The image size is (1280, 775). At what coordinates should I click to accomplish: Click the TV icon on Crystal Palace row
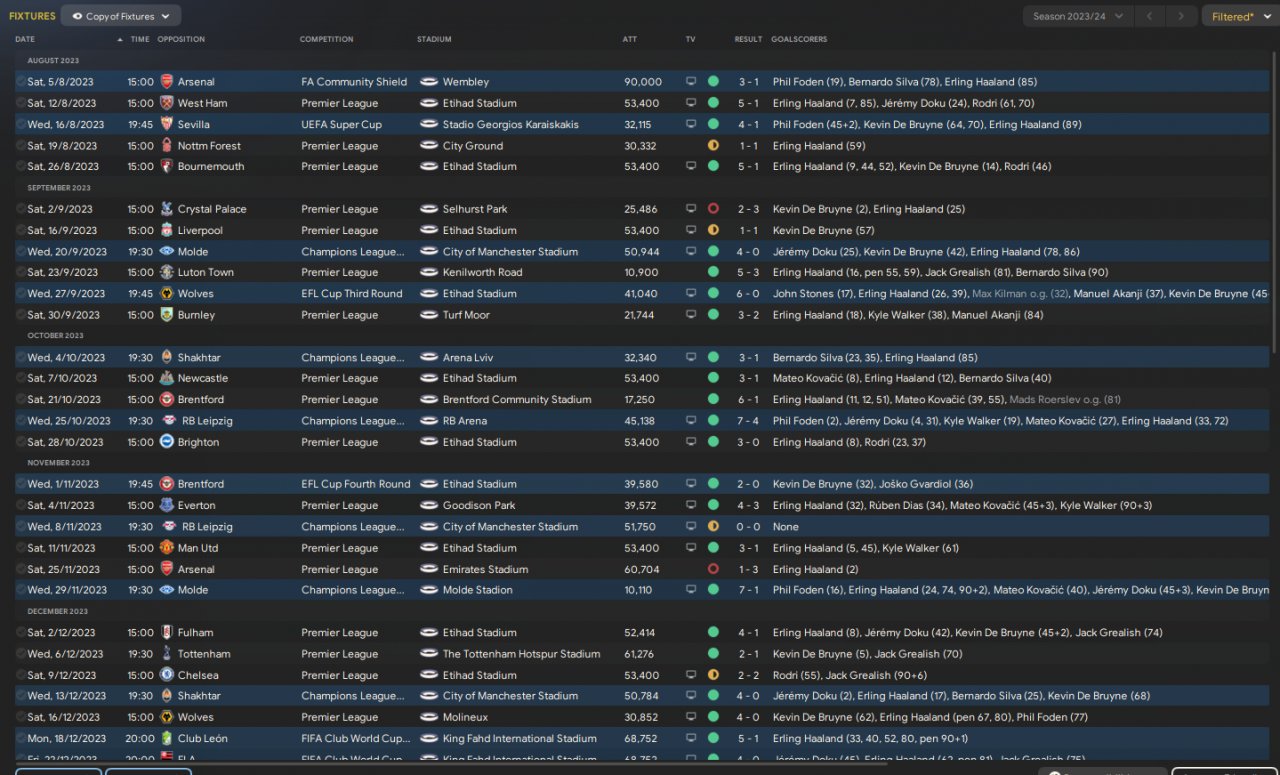[690, 209]
